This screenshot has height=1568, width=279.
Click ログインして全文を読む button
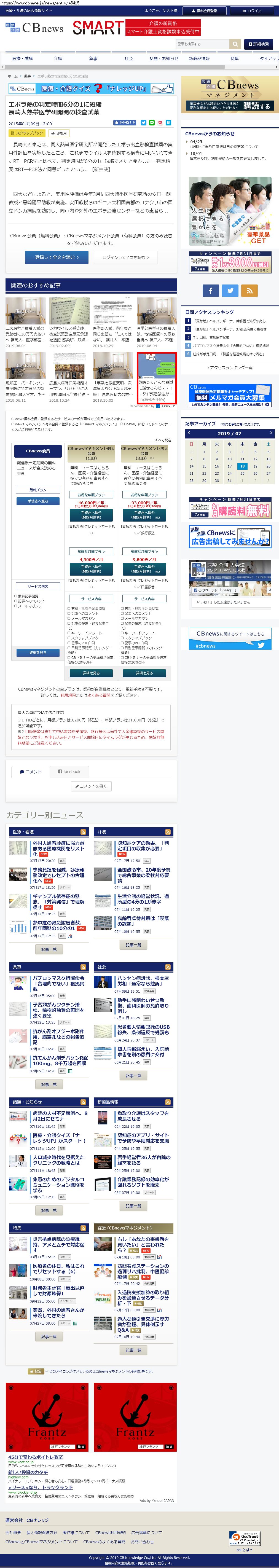pyautogui.click(x=125, y=257)
